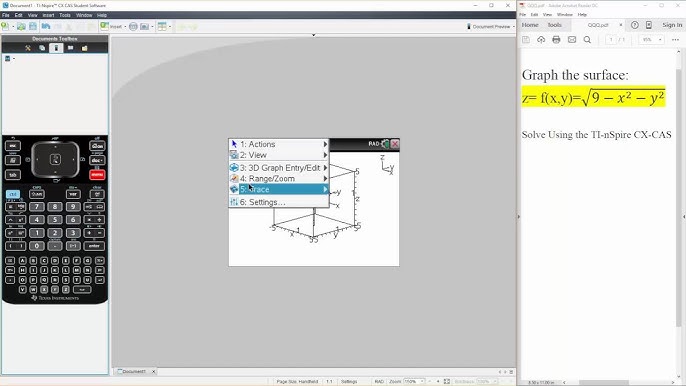Click the red menu key on keypad
This screenshot has height=386, width=686.
(x=97, y=175)
